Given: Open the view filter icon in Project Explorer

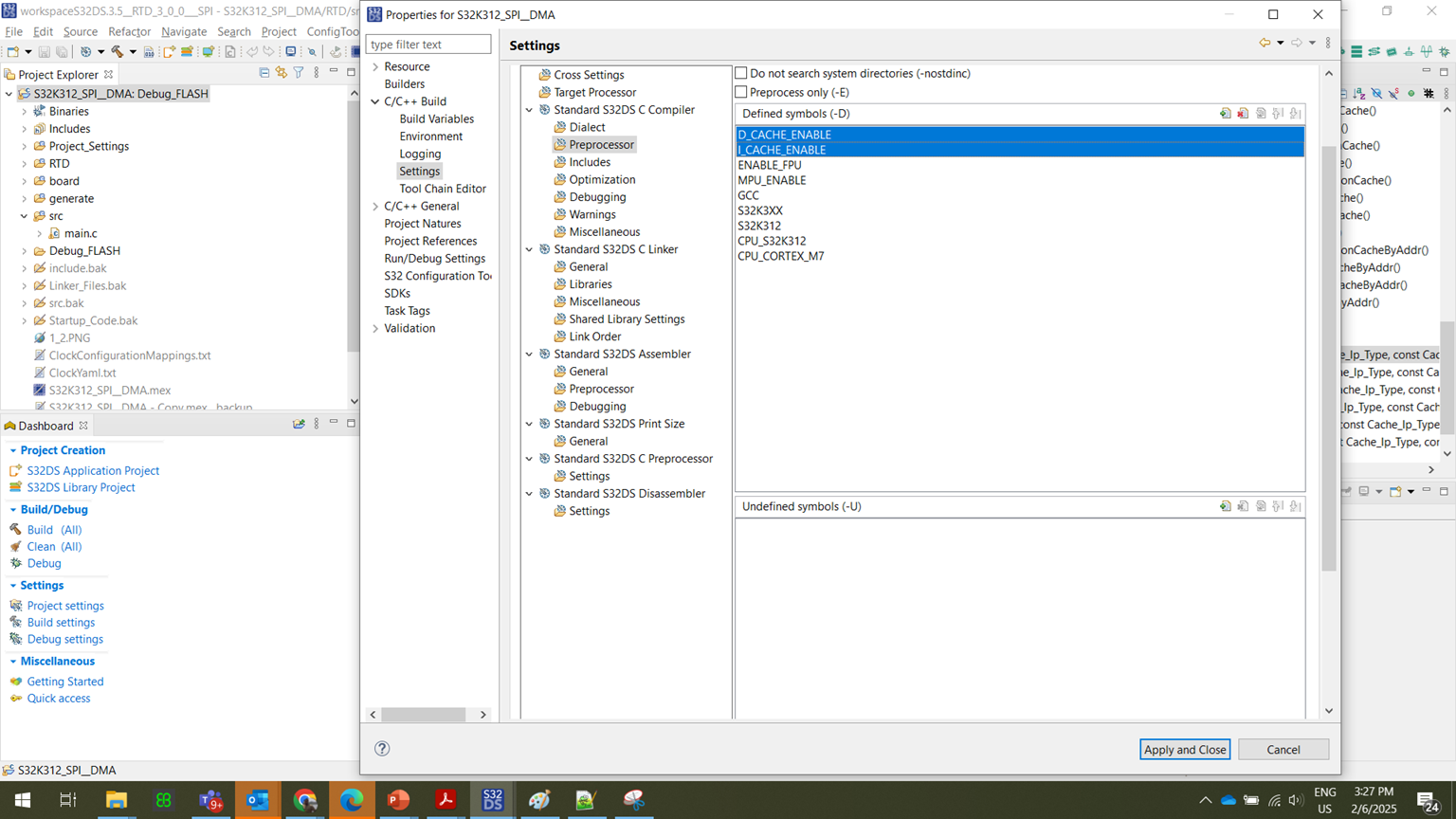Looking at the screenshot, I should coord(300,74).
